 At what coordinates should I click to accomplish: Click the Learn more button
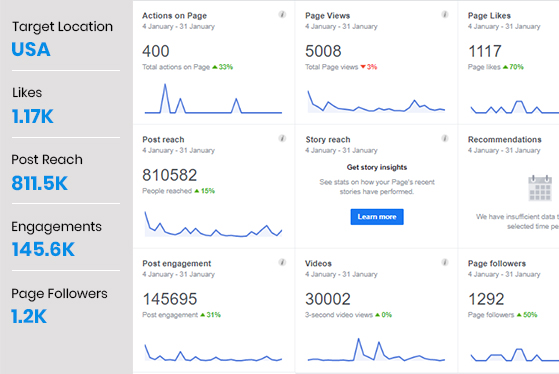pyautogui.click(x=377, y=217)
